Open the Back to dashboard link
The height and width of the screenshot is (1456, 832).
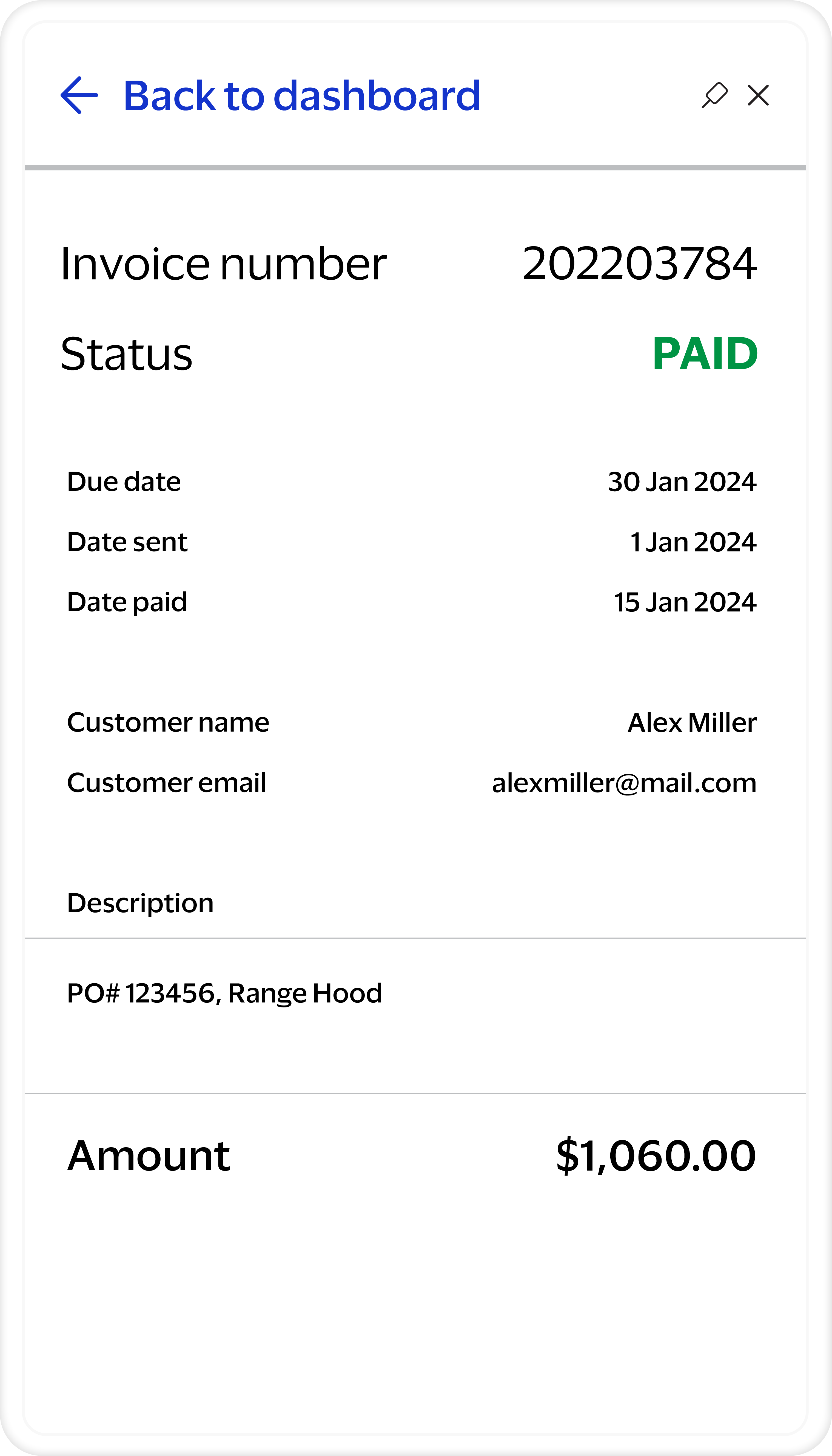301,95
